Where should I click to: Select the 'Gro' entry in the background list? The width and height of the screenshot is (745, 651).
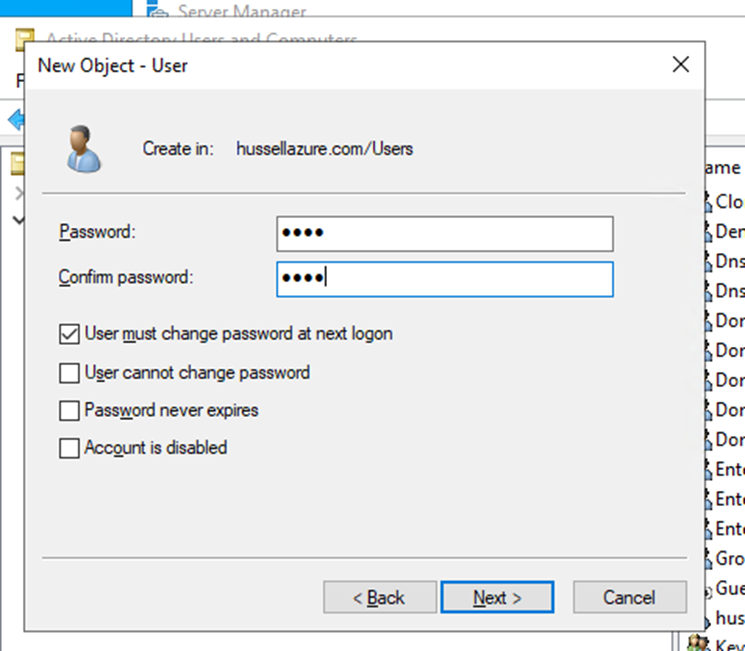pyautogui.click(x=725, y=558)
